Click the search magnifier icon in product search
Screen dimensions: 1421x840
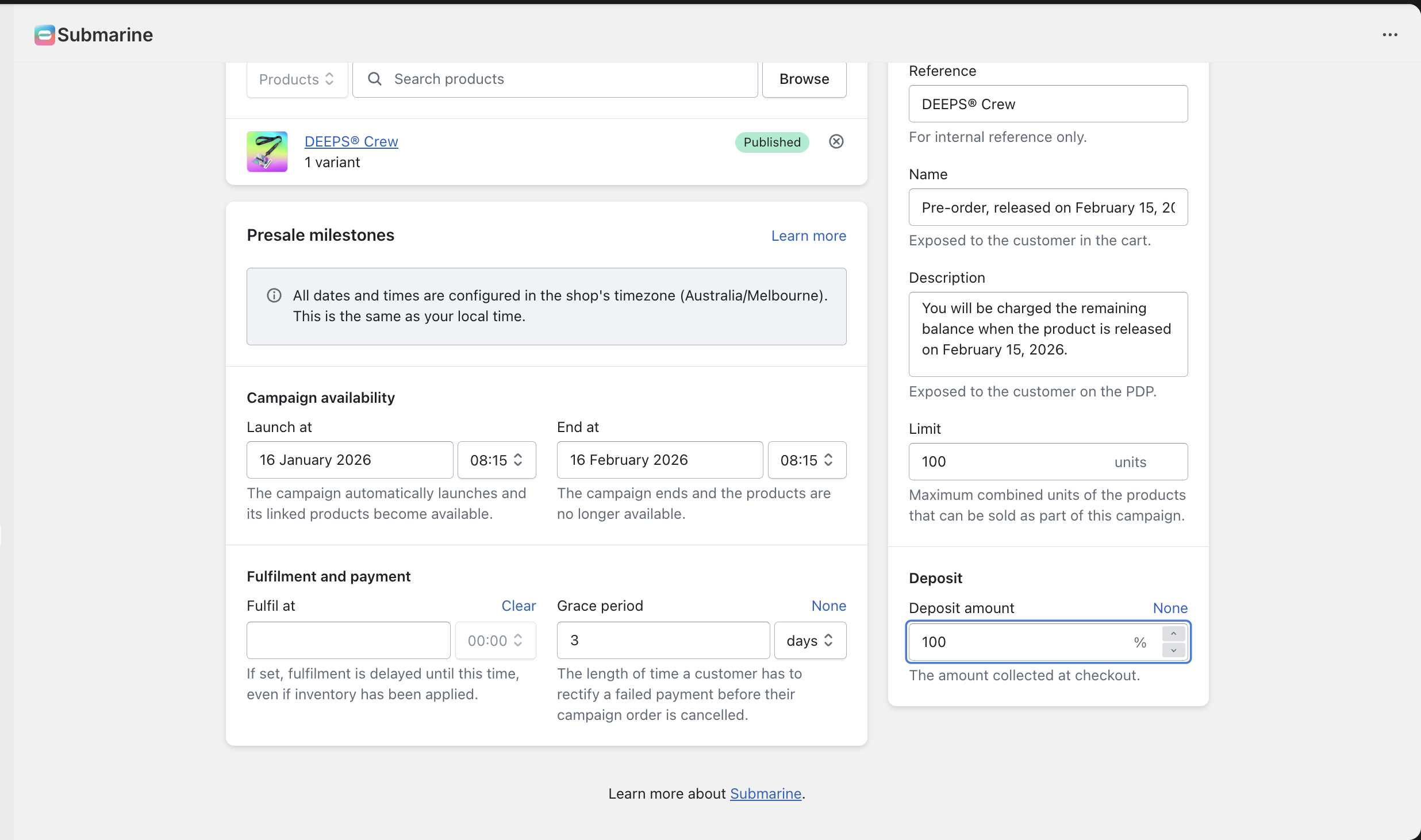point(375,79)
